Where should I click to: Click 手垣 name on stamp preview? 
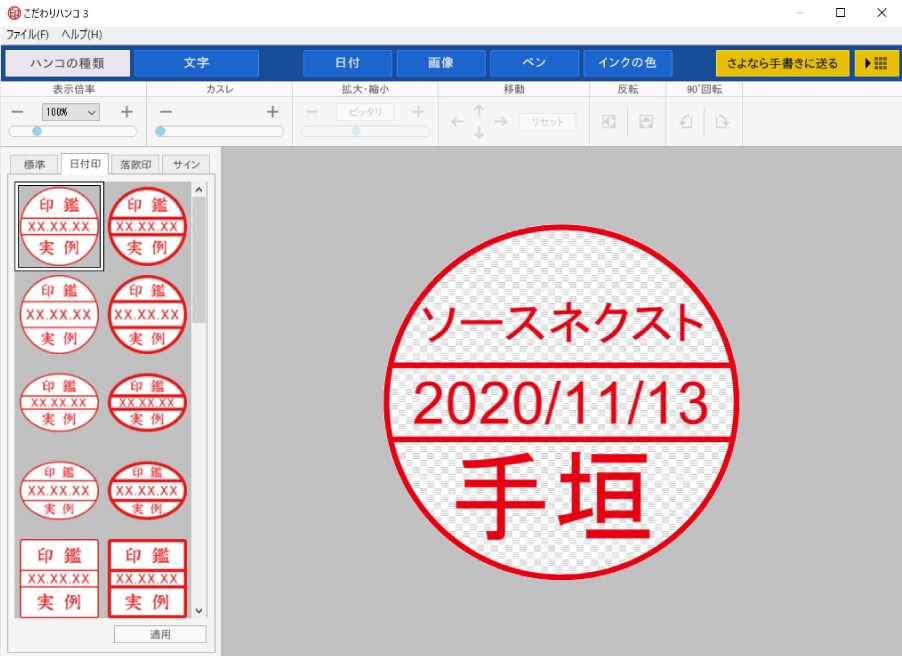click(553, 495)
